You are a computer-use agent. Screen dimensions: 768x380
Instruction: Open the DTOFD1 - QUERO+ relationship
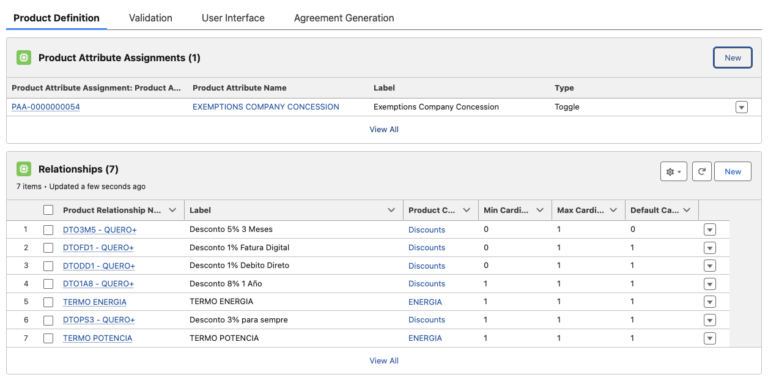(x=98, y=248)
